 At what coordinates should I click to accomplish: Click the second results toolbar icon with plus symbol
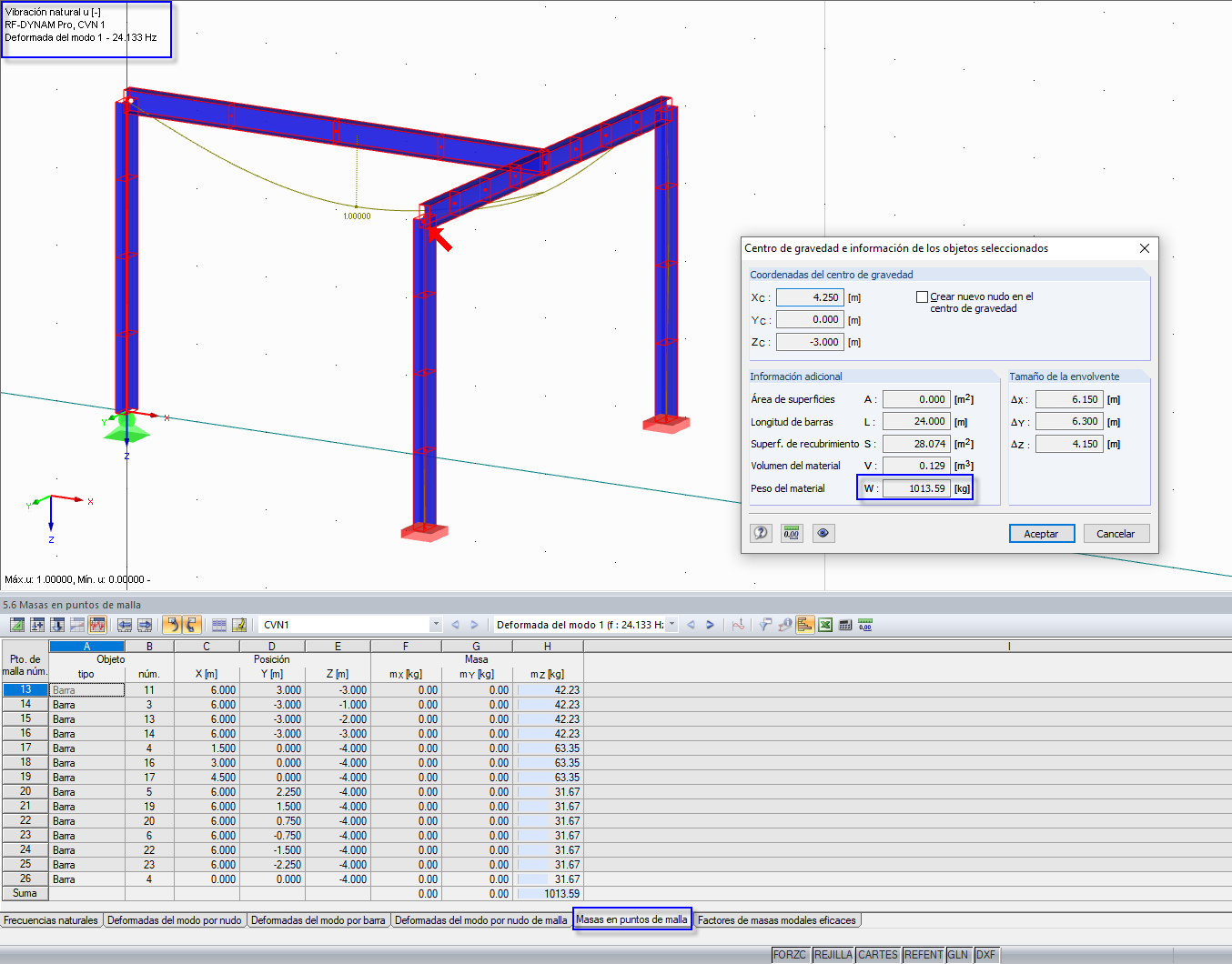[37, 625]
